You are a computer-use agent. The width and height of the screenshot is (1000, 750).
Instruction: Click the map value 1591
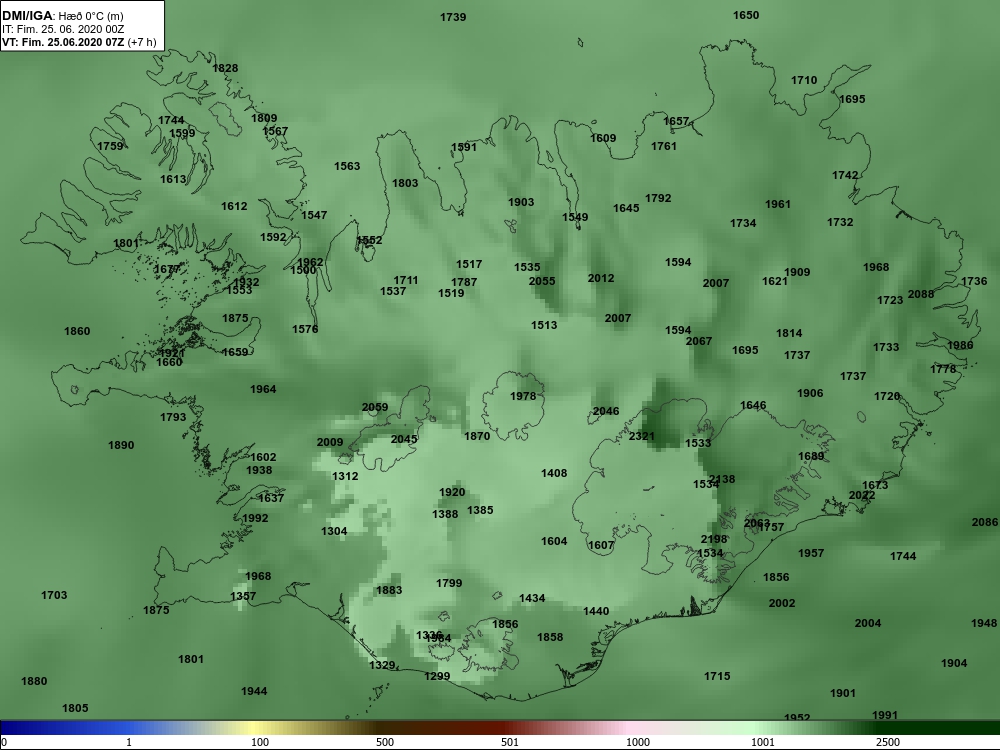coord(464,147)
